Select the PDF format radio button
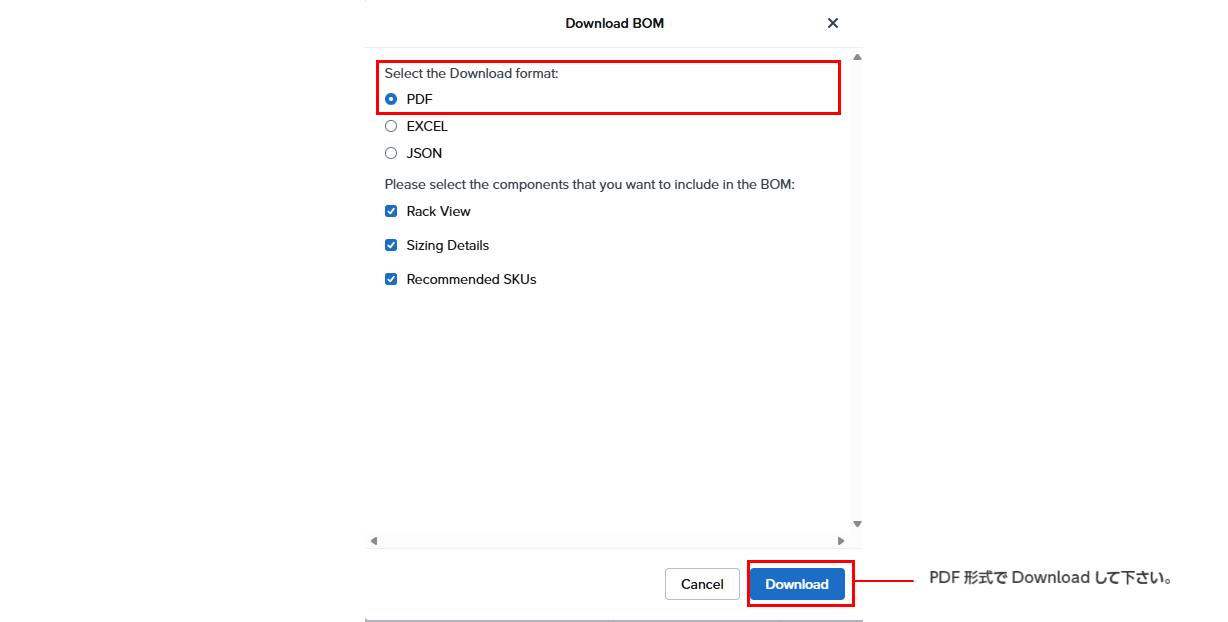This screenshot has height=622, width=1228. tap(391, 99)
